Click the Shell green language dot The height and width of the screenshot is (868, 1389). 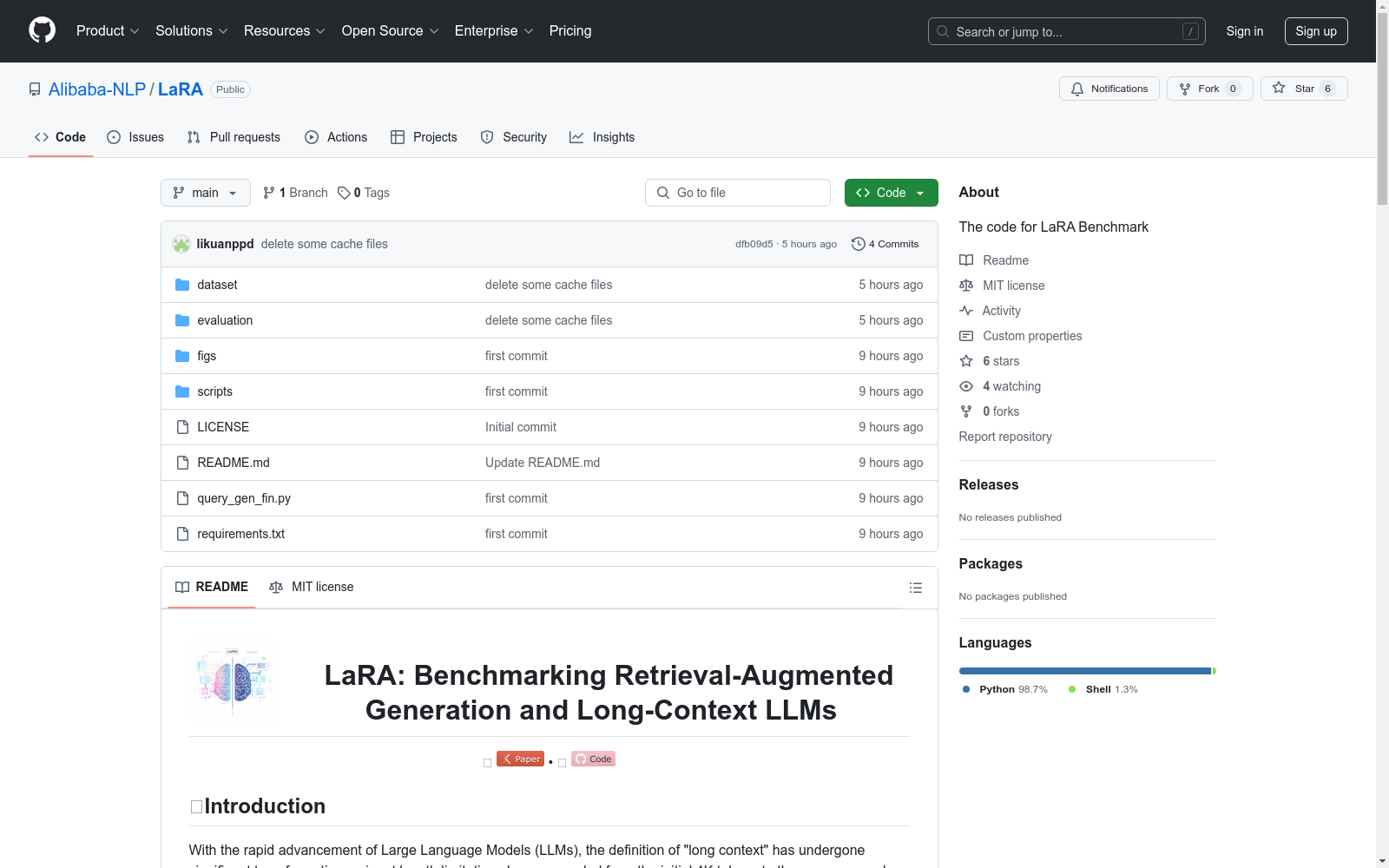(x=1072, y=689)
